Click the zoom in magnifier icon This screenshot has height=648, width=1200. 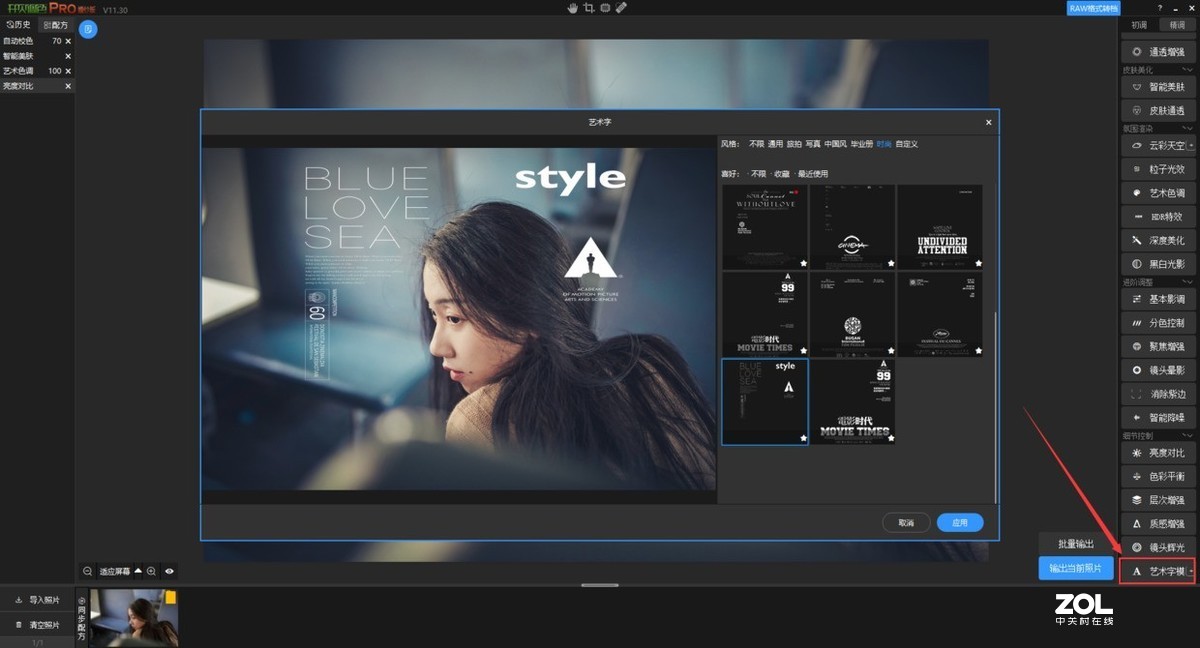pos(151,571)
